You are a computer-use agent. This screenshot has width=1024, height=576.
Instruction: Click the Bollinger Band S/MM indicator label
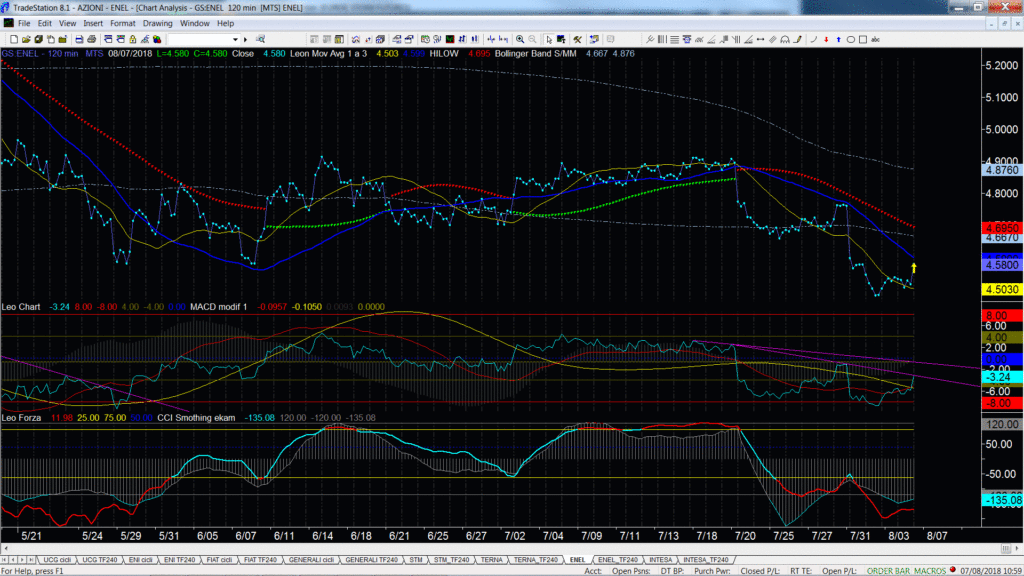coord(535,54)
